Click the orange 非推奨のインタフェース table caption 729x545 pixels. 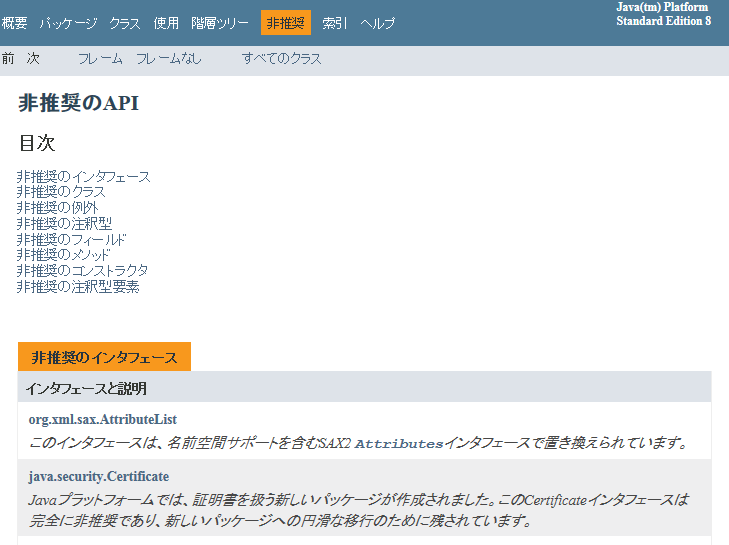[105, 357]
